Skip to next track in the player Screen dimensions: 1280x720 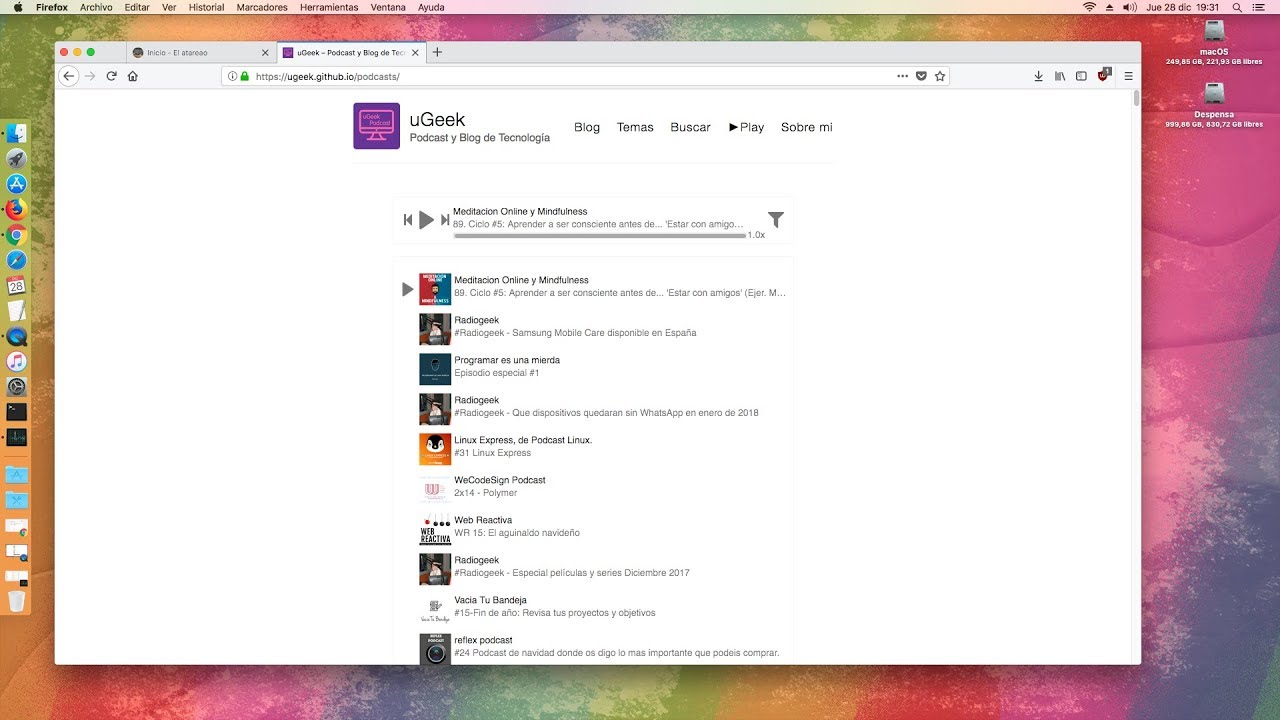[445, 220]
